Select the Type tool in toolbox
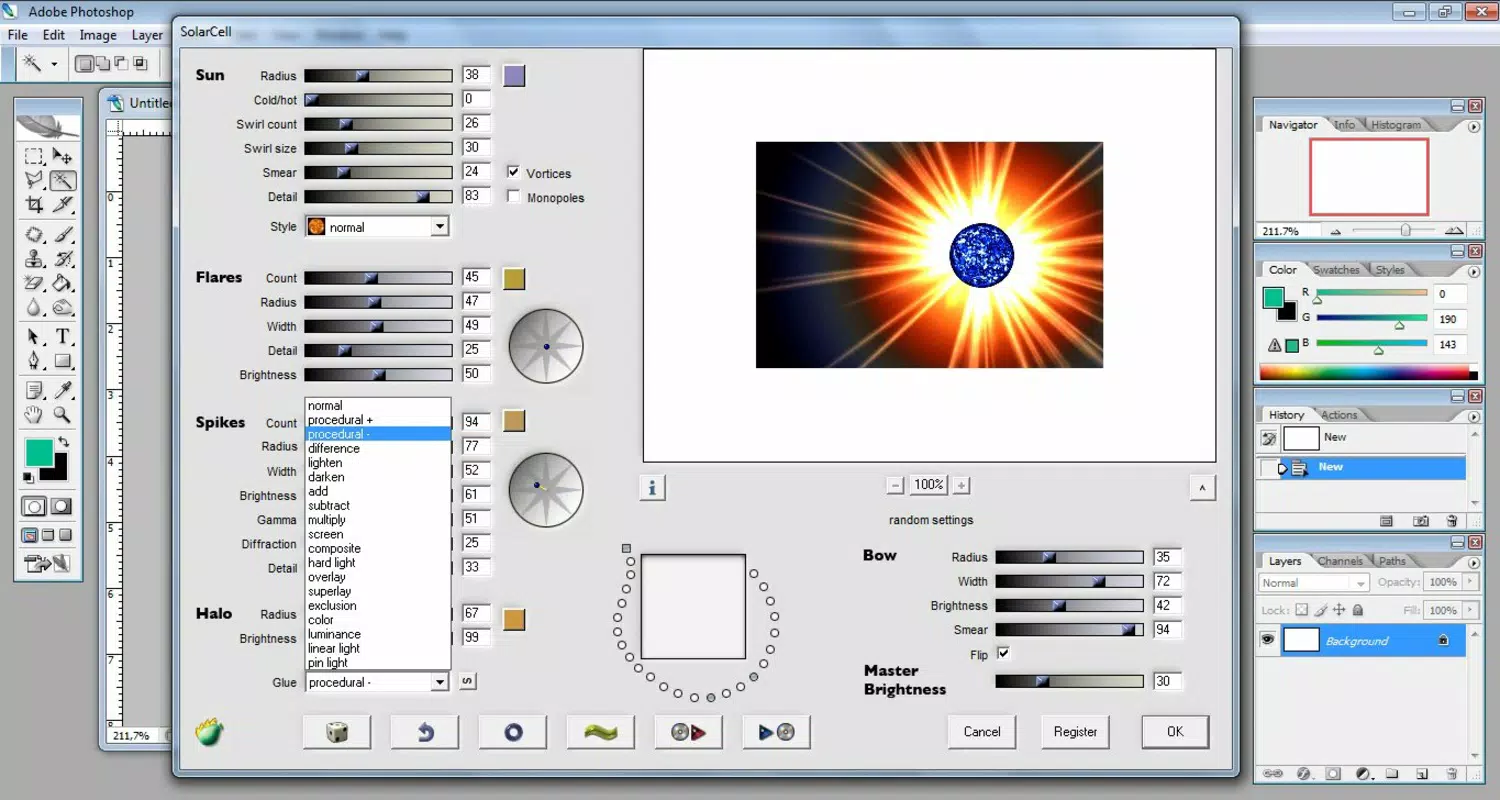This screenshot has width=1500, height=800. 62,336
